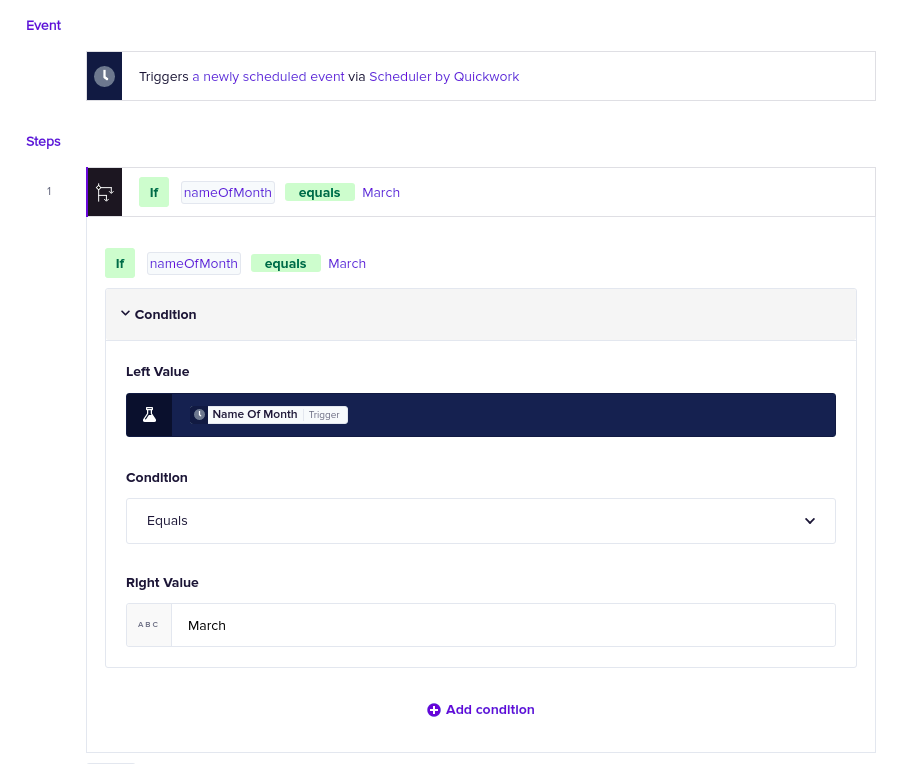The image size is (900, 764).
Task: Click the equals badge in the expanded summary
Action: 286,263
